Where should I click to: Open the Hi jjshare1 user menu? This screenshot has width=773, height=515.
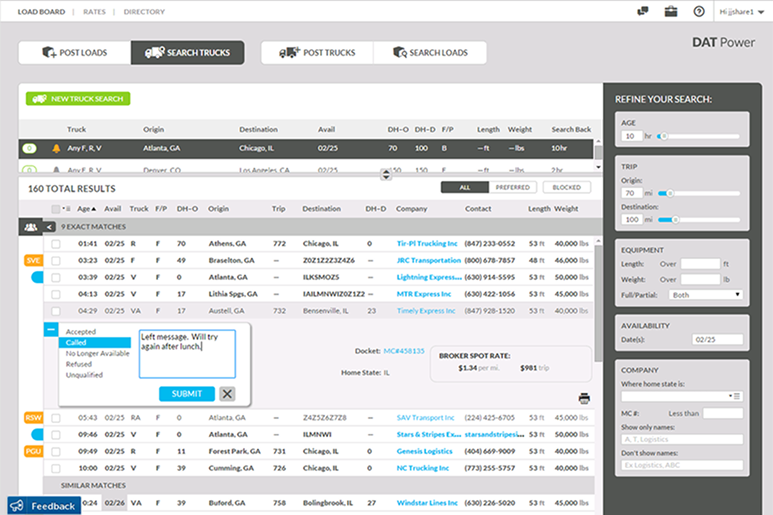point(741,12)
